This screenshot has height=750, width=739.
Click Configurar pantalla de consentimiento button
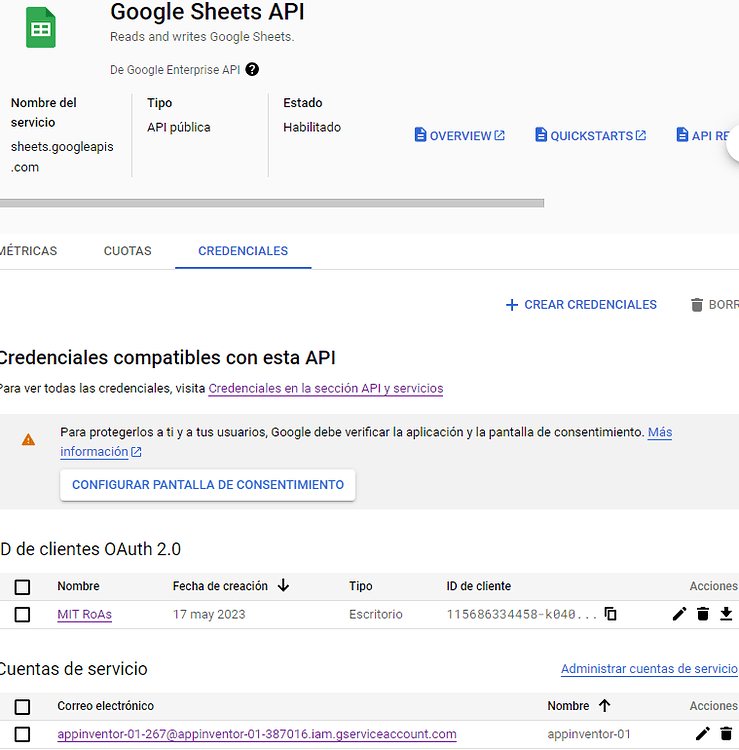(x=208, y=485)
